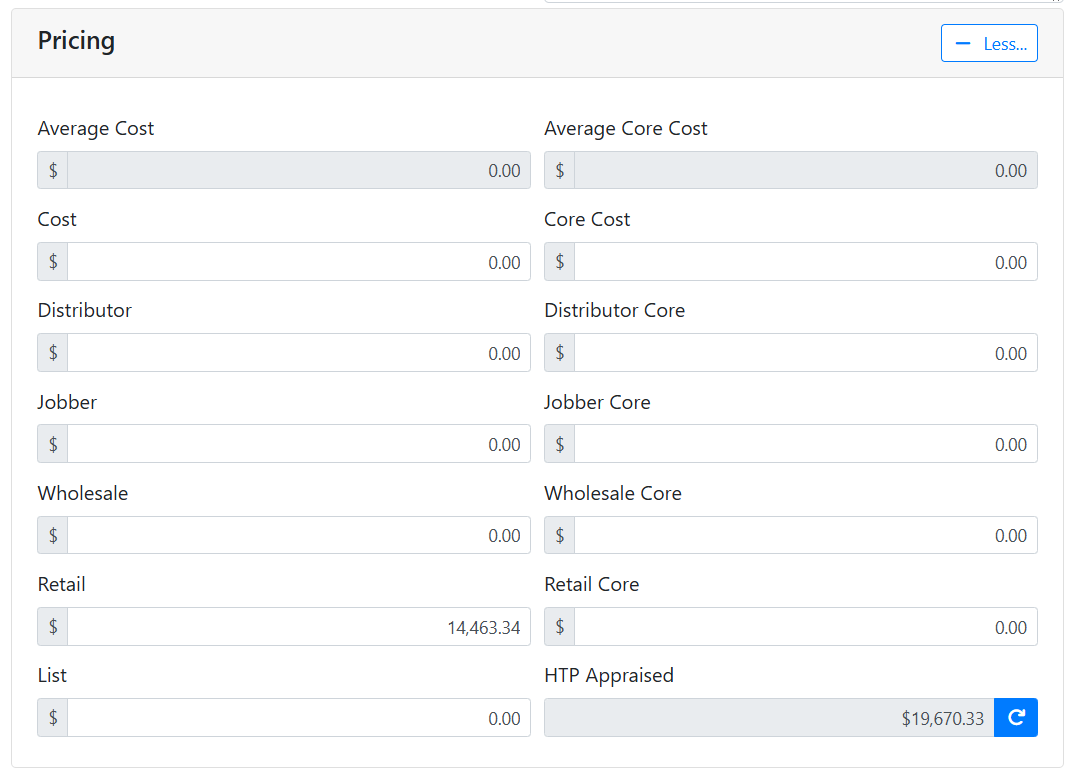Click the HTP Appraised value field
The width and height of the screenshot is (1082, 777).
click(x=768, y=718)
